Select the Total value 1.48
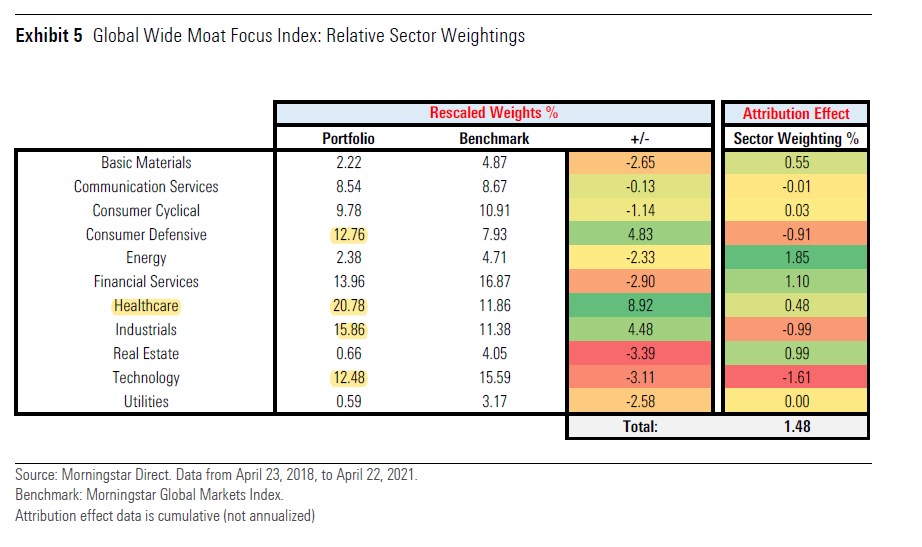Image resolution: width=922 pixels, height=547 pixels. tap(796, 427)
